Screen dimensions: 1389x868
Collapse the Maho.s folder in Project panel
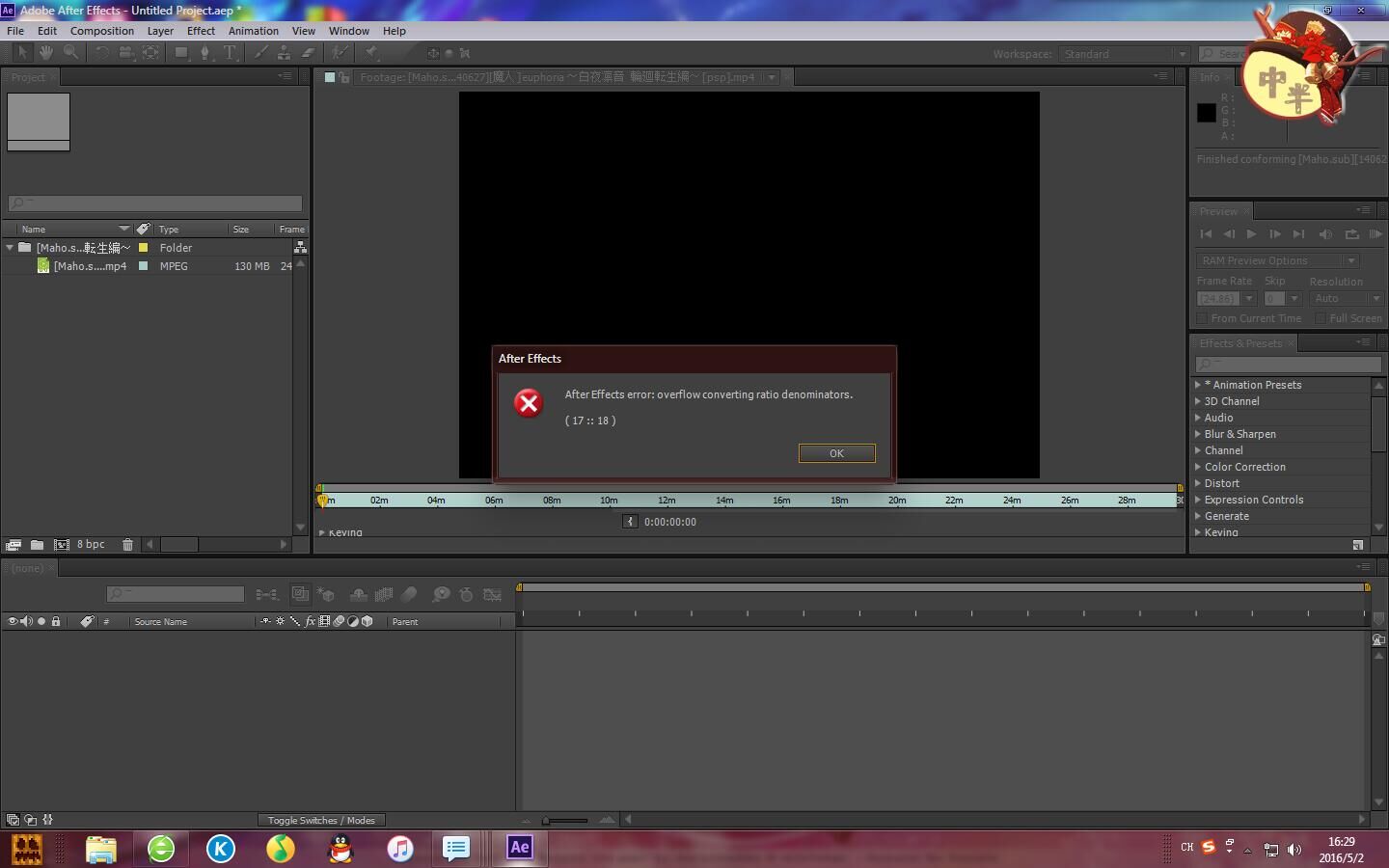click(10, 248)
